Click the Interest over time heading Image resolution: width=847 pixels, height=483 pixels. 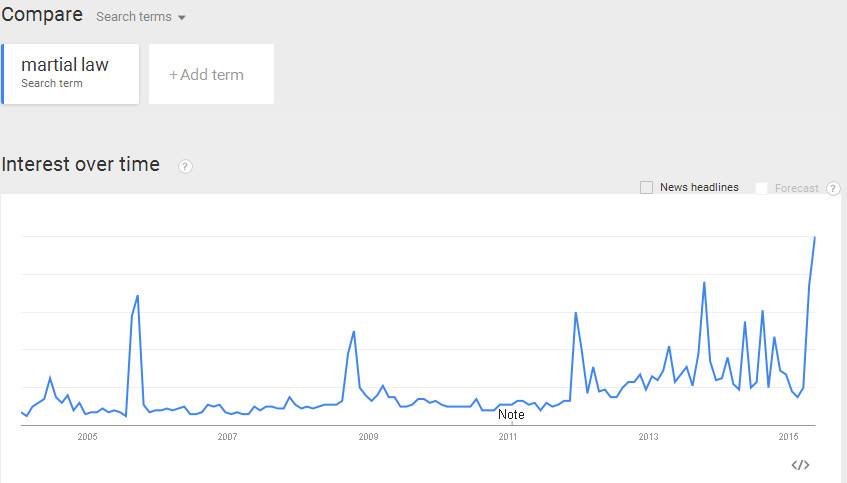[81, 164]
